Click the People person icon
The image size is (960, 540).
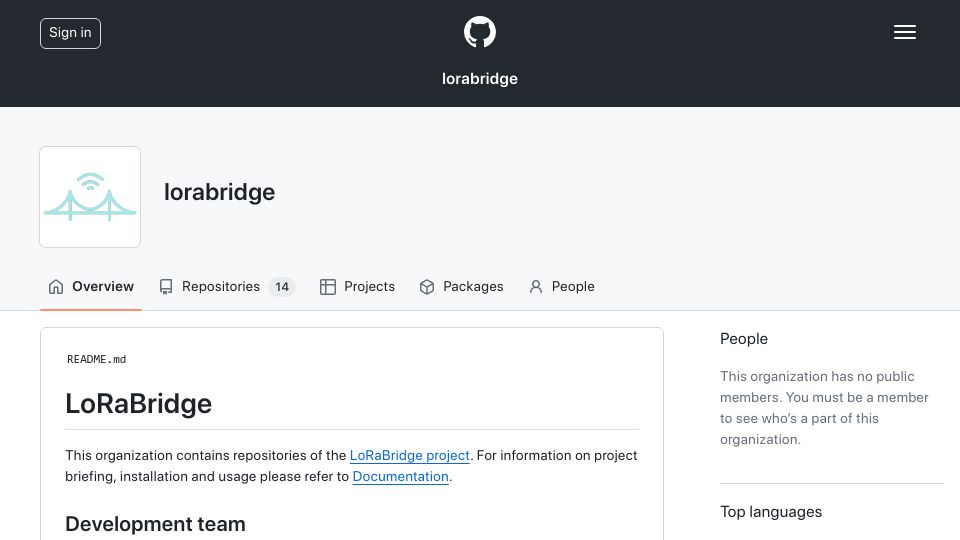[x=536, y=287]
